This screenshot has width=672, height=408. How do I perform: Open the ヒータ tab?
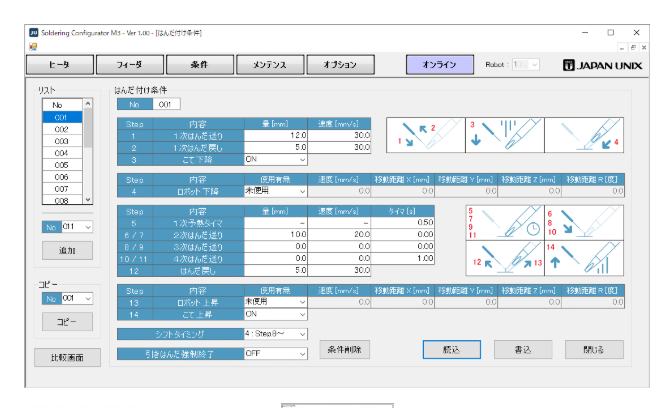[60, 65]
